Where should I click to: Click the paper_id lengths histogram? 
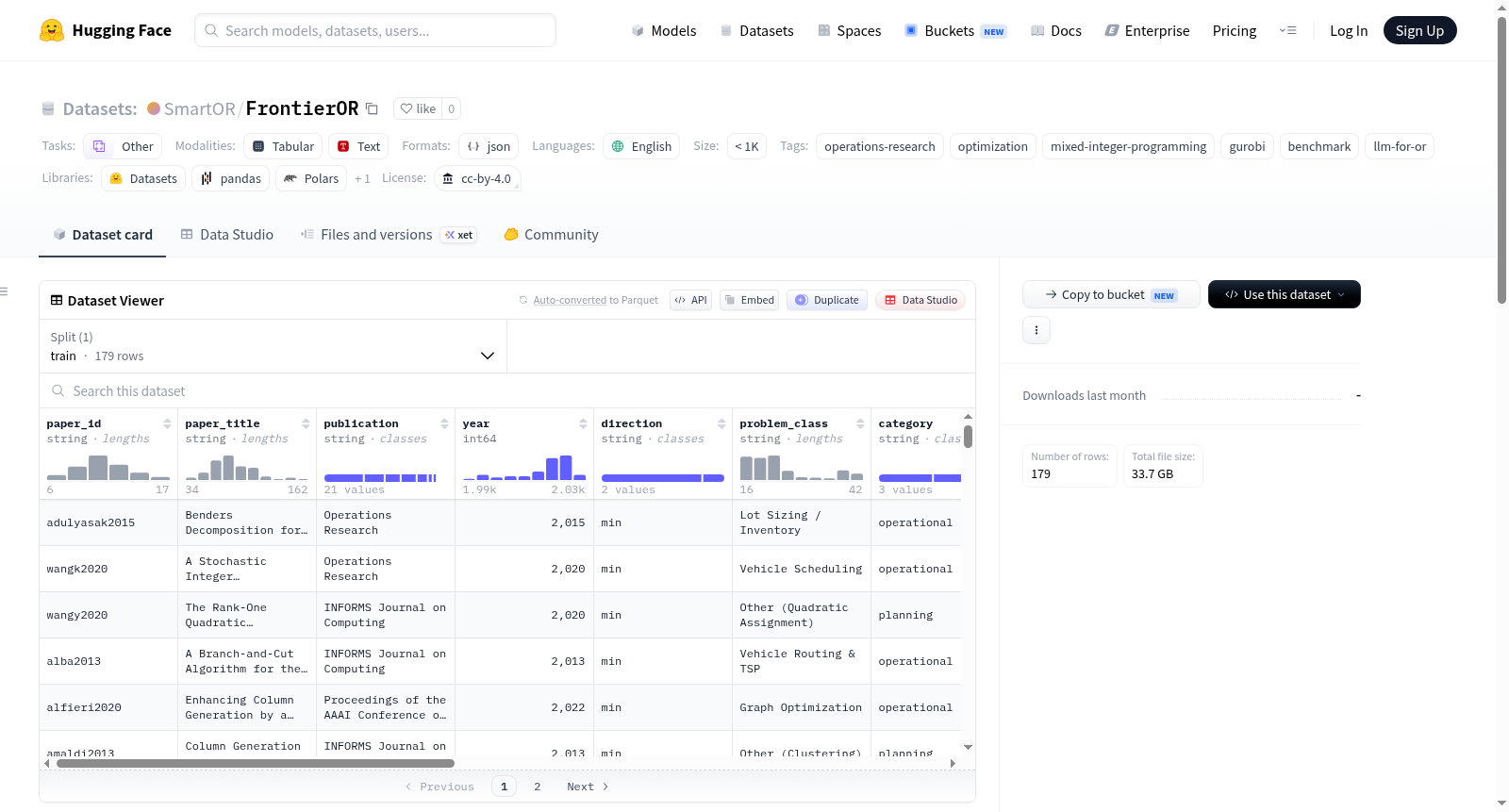click(x=108, y=468)
